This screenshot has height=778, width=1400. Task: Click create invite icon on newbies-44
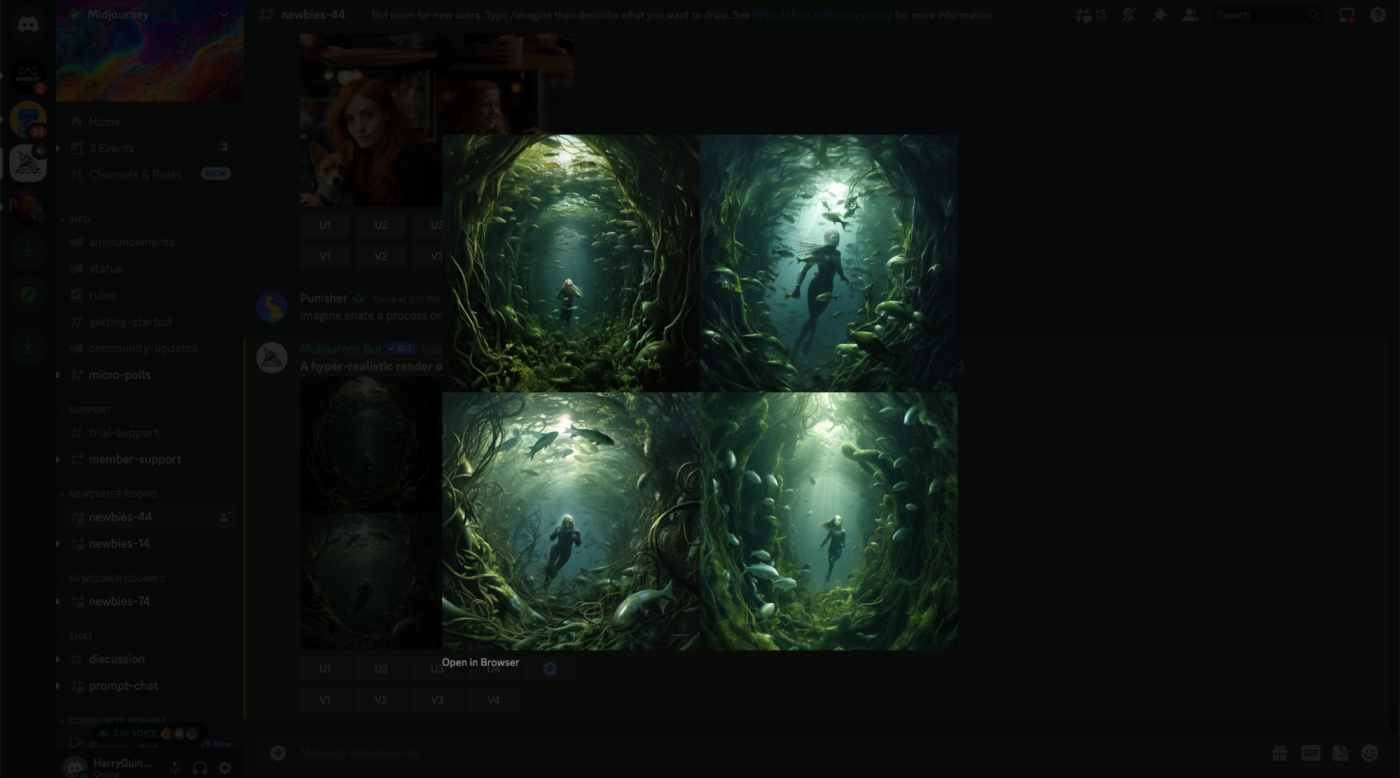[x=225, y=517]
